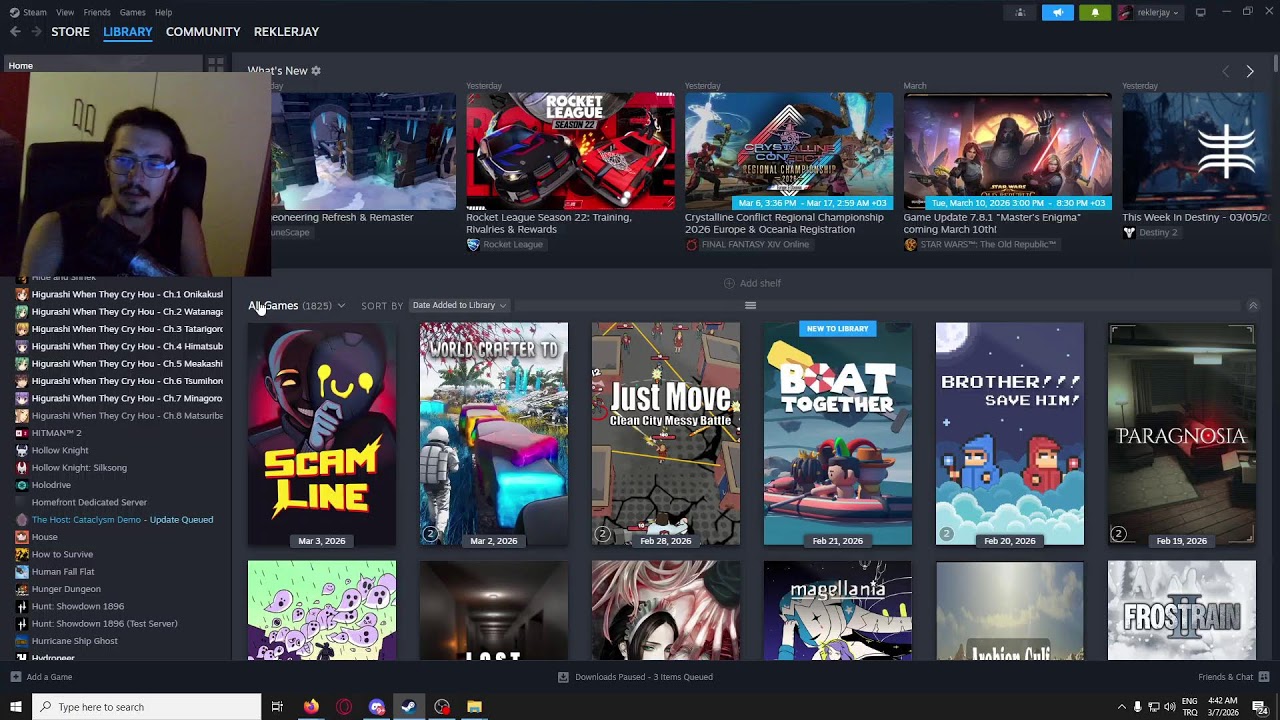This screenshot has height=720, width=1280.
Task: Open the REKLERJAY profile tab
Action: point(286,32)
